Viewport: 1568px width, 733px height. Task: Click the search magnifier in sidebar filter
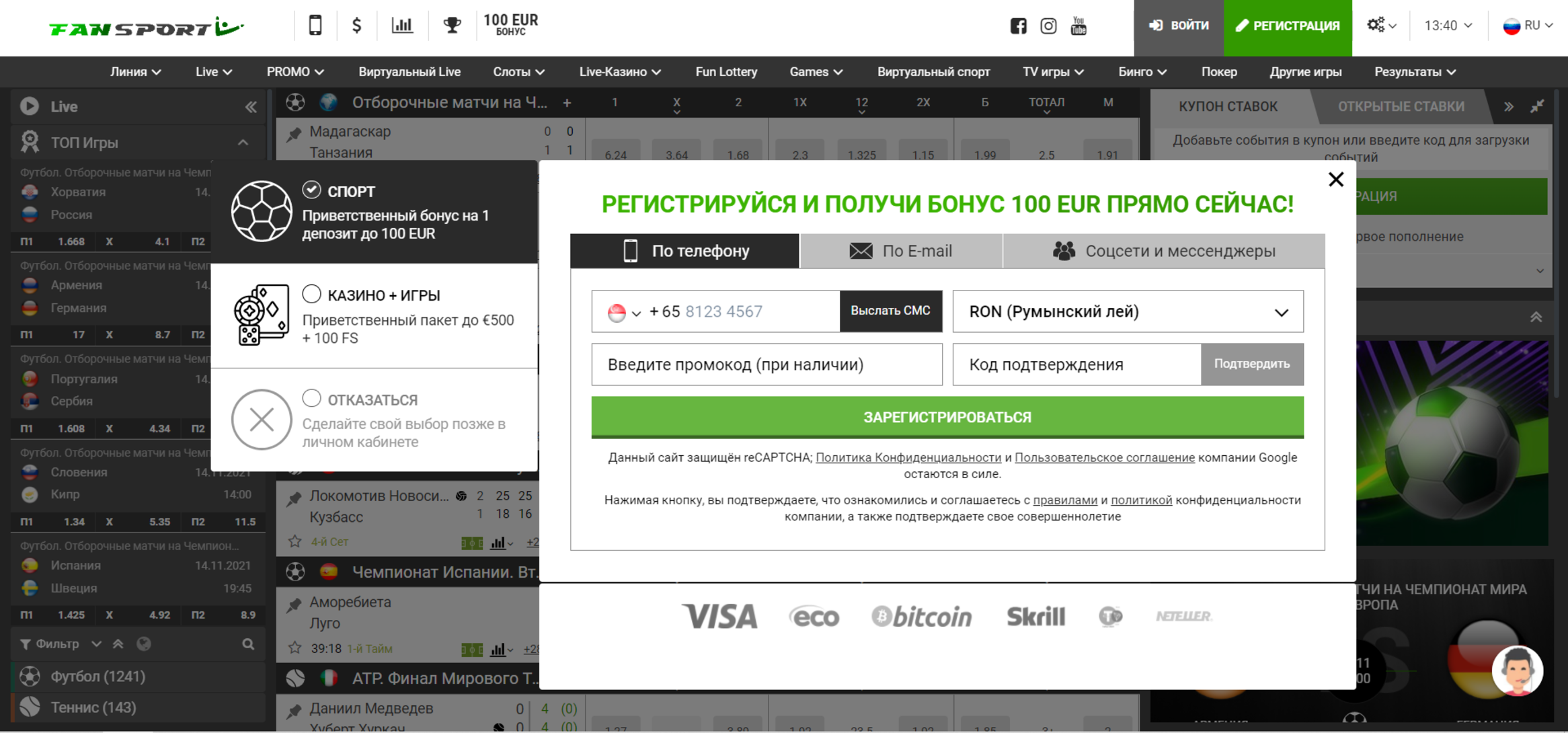click(248, 644)
